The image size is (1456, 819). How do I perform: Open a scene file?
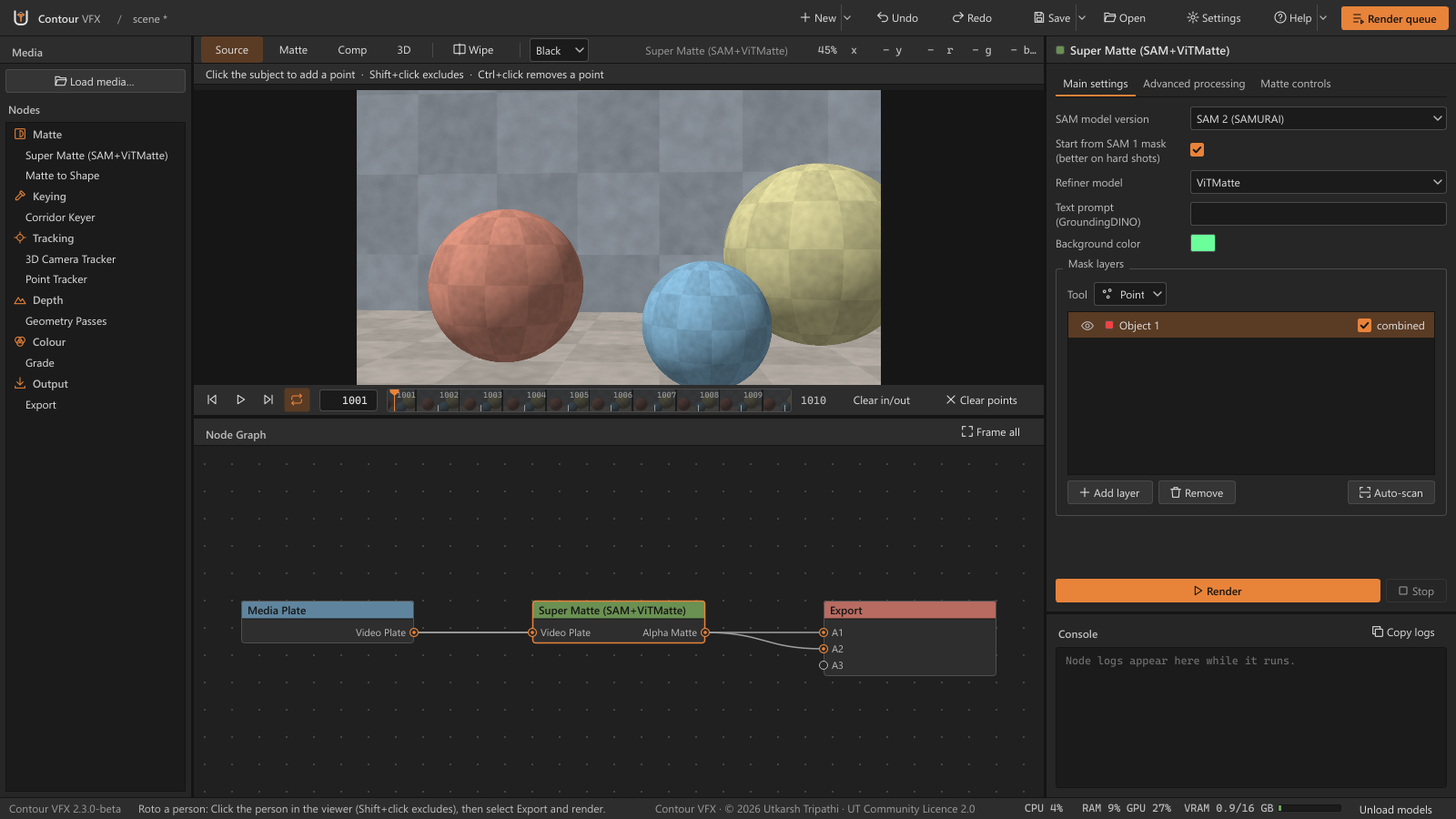click(x=1125, y=18)
